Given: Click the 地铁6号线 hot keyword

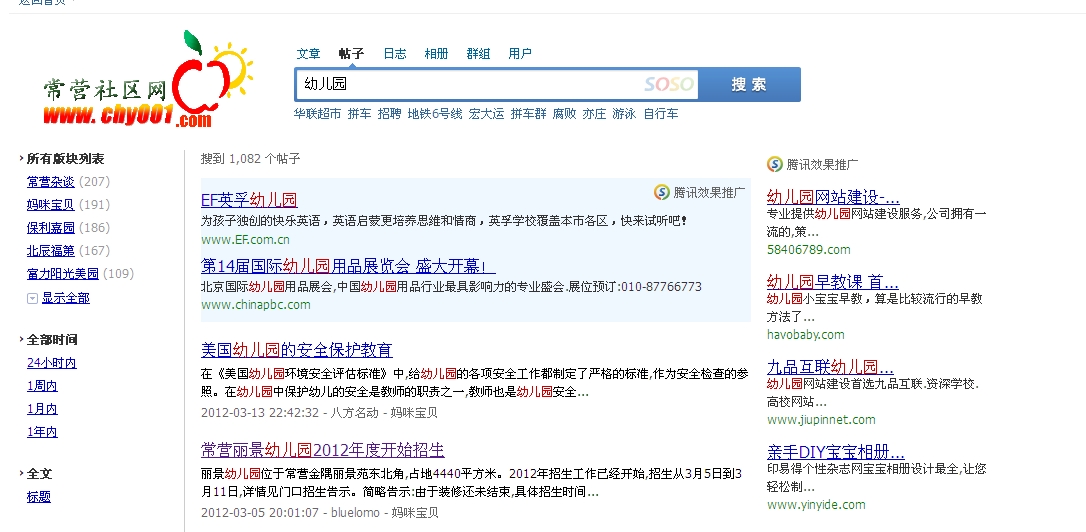Looking at the screenshot, I should click(x=435, y=114).
